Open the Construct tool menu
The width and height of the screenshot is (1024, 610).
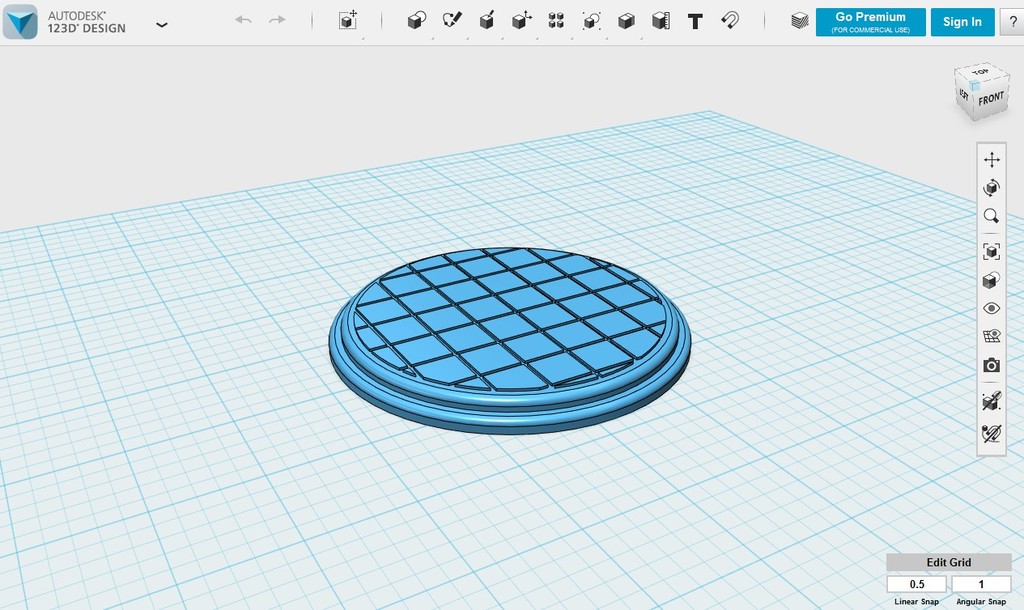(487, 20)
